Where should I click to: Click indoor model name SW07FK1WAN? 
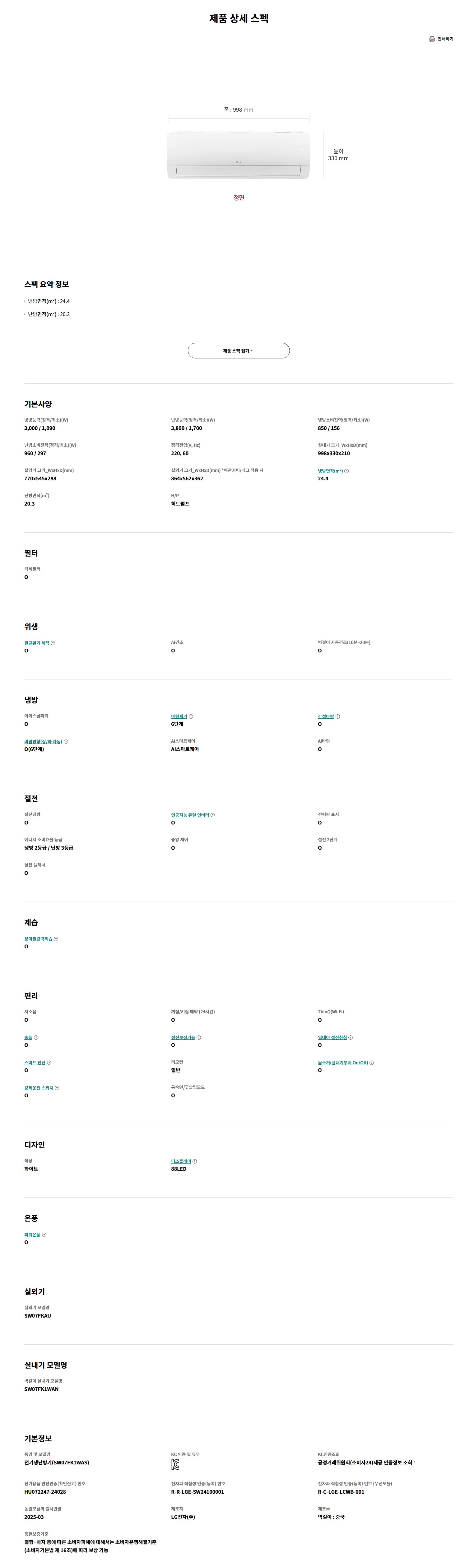pos(41,1390)
